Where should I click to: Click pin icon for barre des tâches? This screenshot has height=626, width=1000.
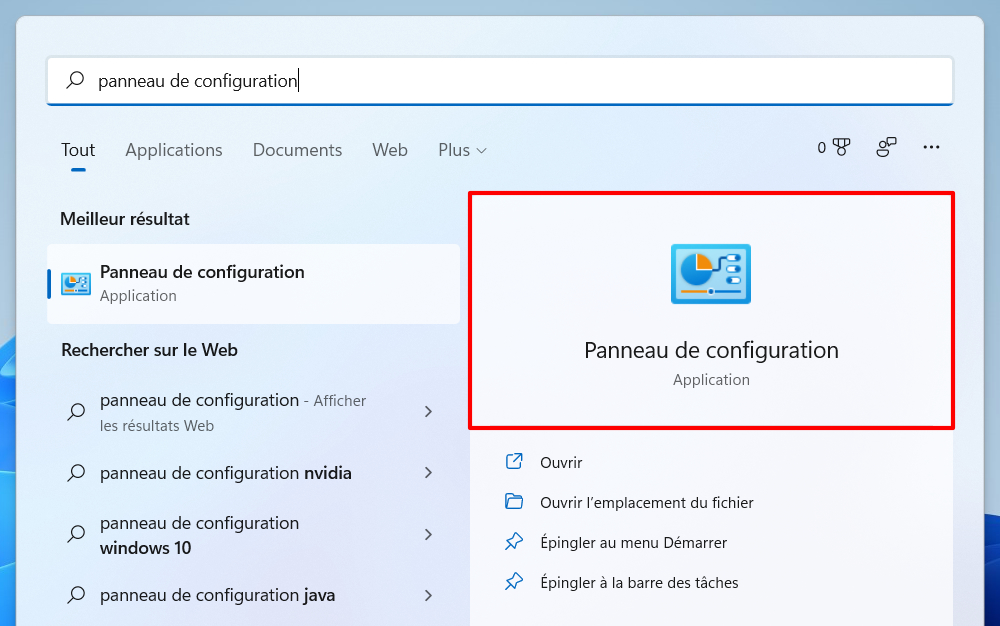coord(514,581)
